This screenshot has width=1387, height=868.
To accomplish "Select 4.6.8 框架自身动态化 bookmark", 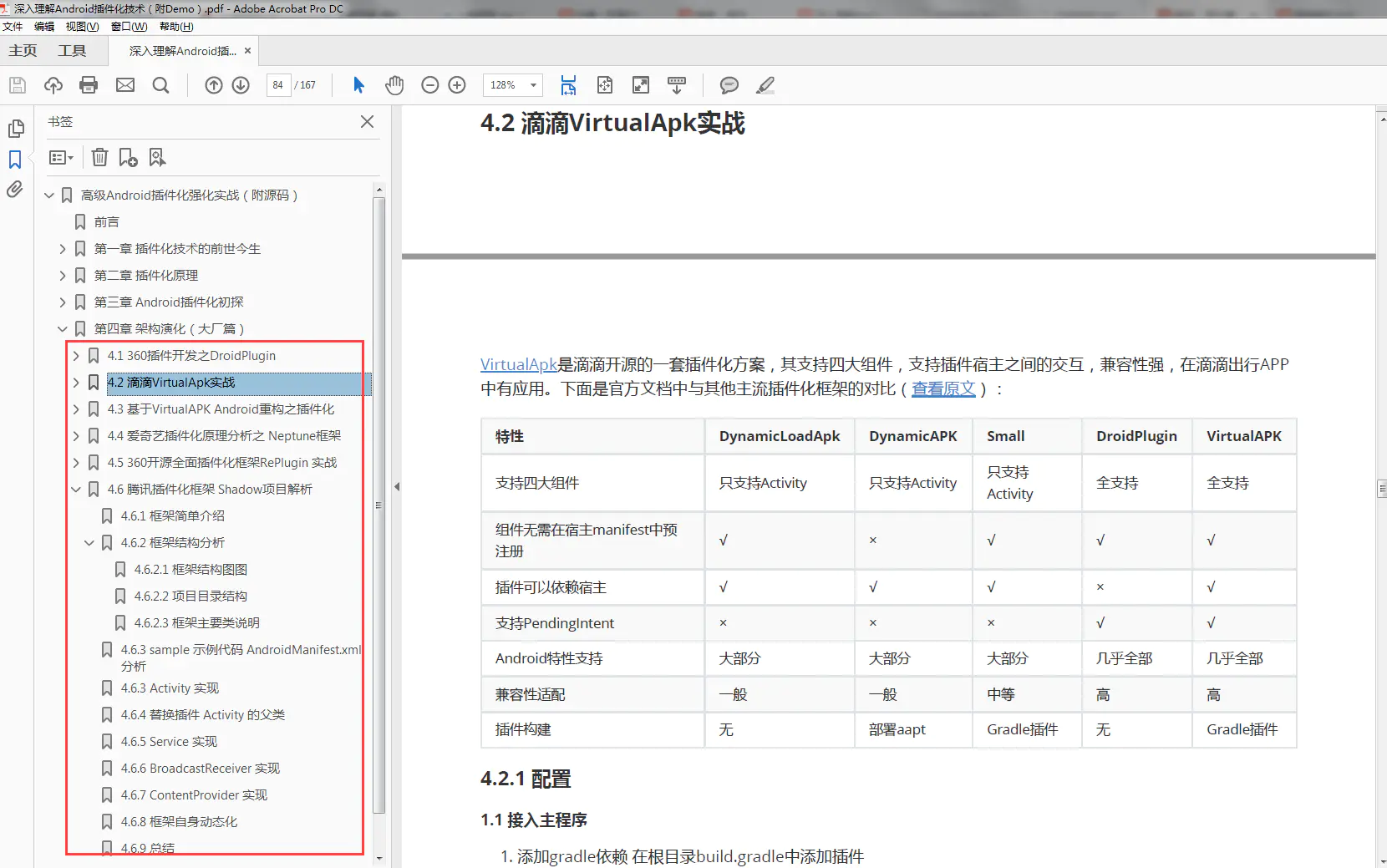I will [179, 822].
